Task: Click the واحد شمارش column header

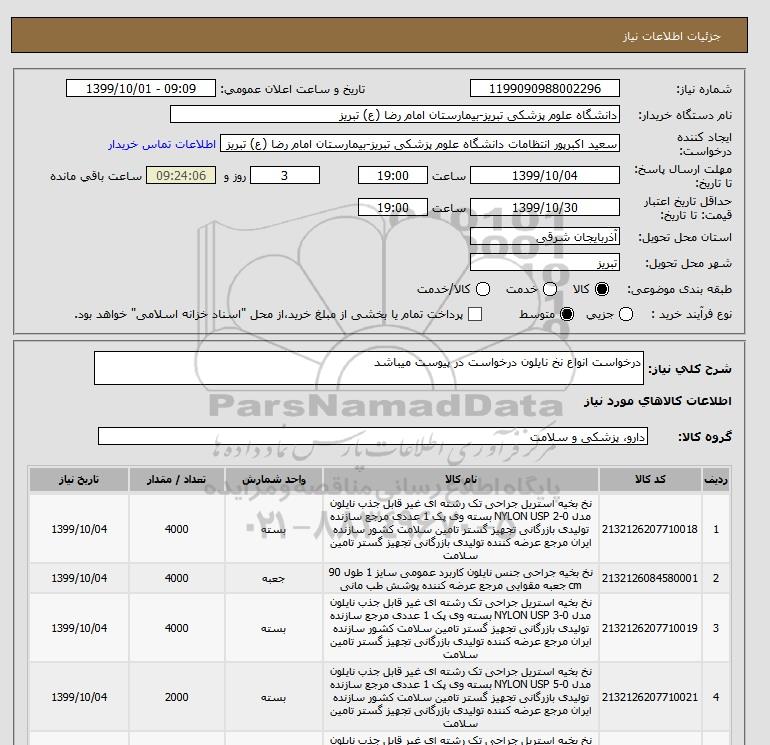Action: pyautogui.click(x=274, y=479)
